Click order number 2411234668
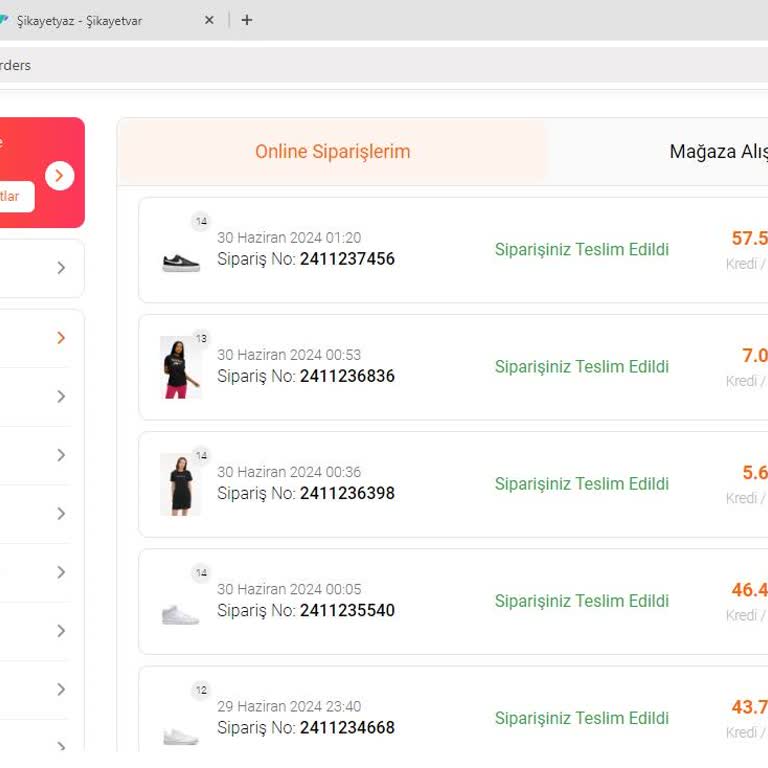Viewport: 768px width, 768px height. coord(347,727)
